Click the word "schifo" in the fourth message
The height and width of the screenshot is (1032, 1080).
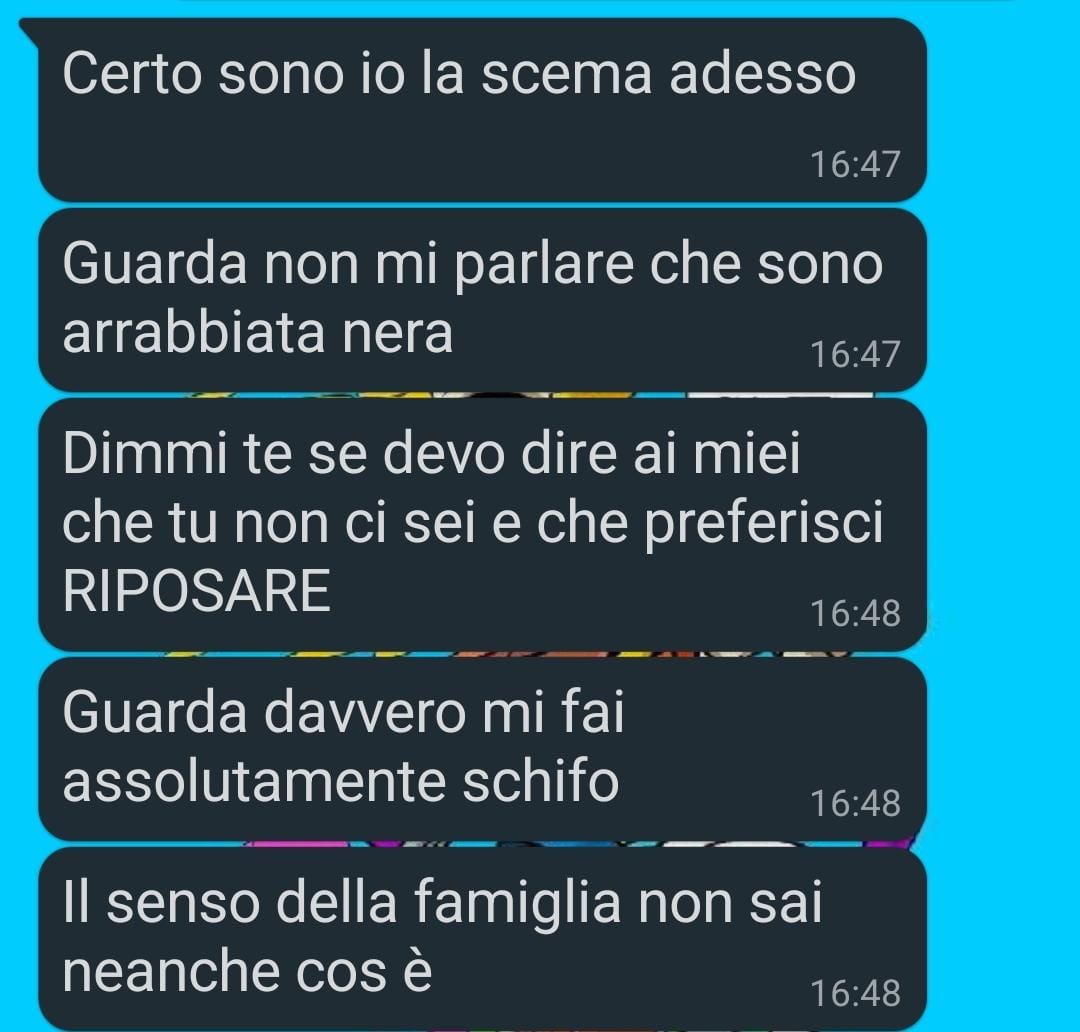540,781
